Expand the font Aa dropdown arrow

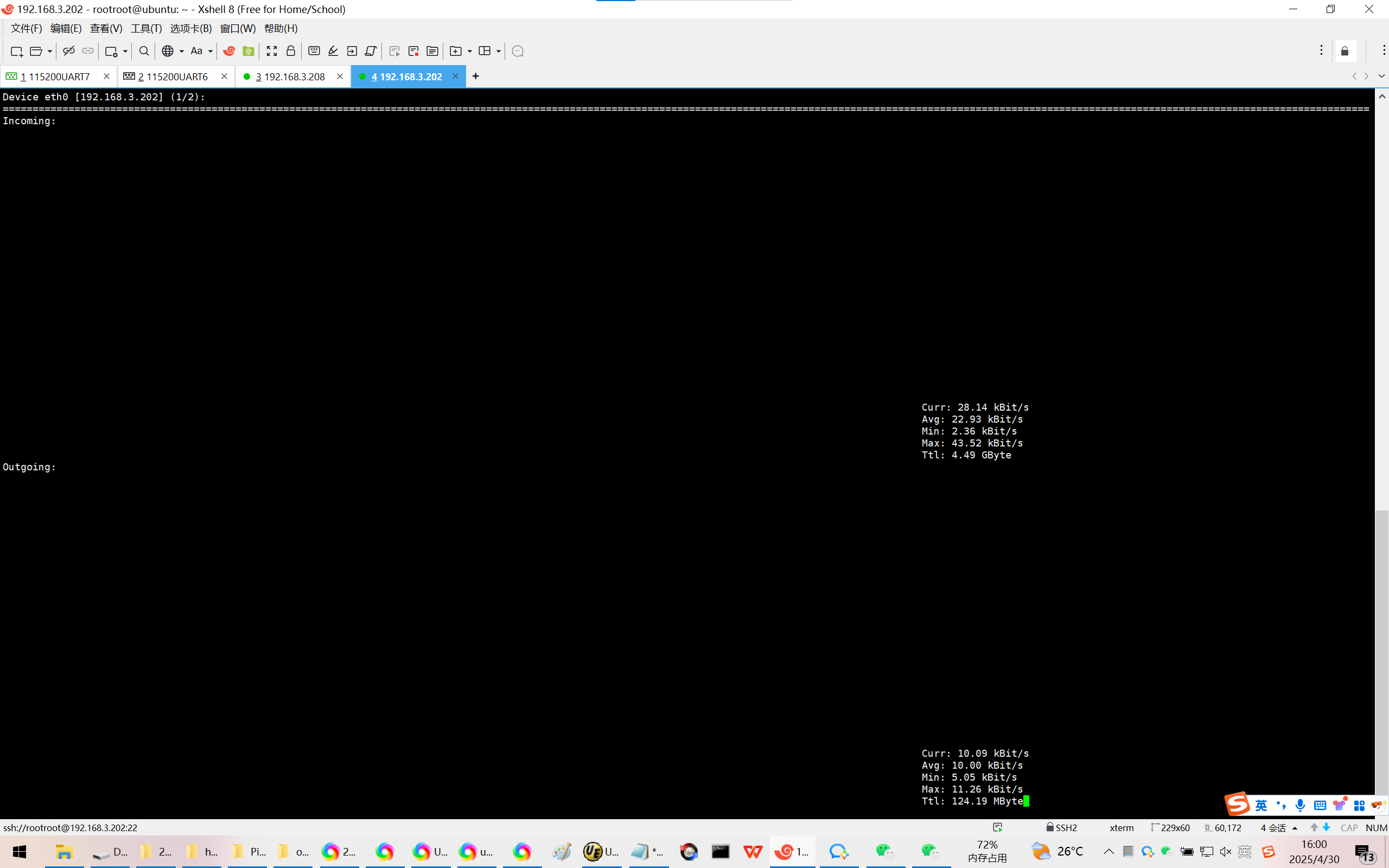211,51
